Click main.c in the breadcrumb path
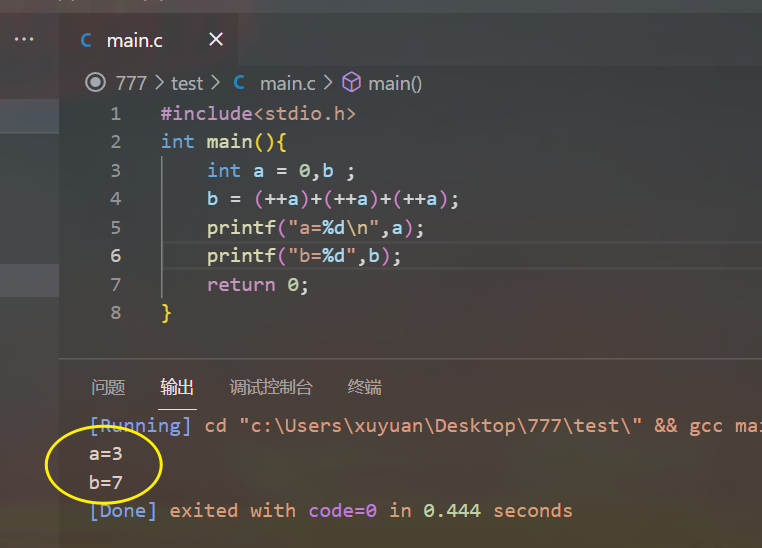This screenshot has width=762, height=548. [x=288, y=84]
